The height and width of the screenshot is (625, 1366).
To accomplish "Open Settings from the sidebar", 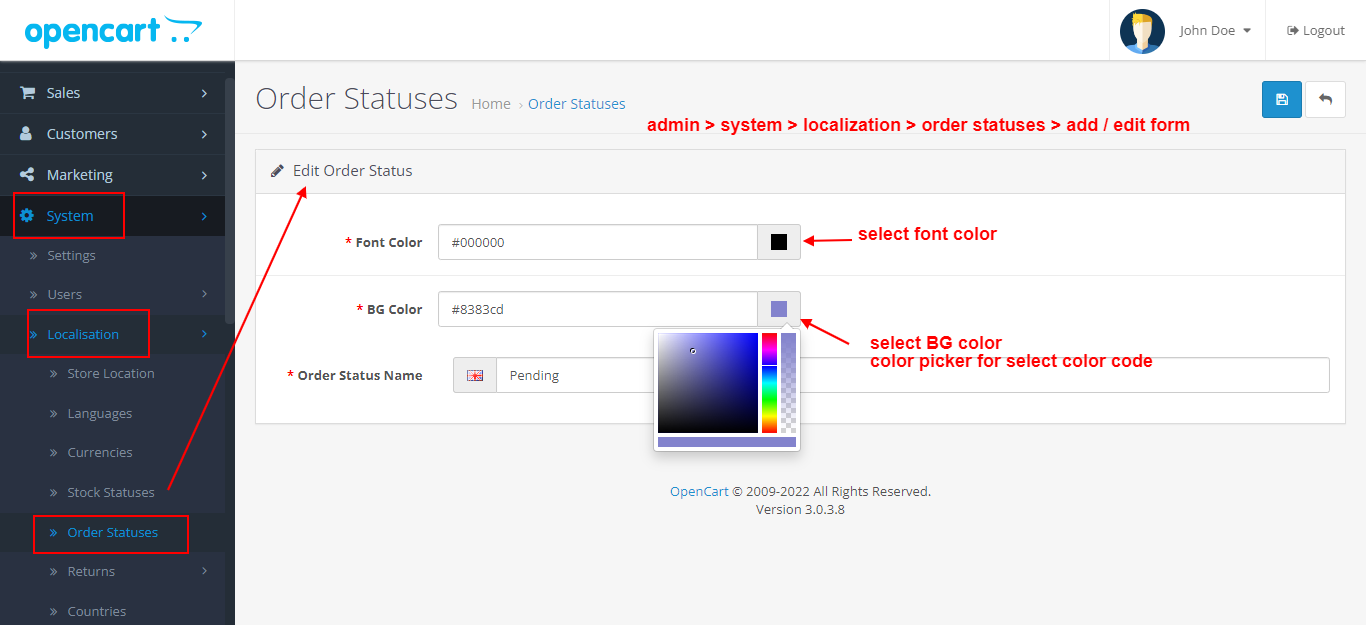I will (x=72, y=255).
